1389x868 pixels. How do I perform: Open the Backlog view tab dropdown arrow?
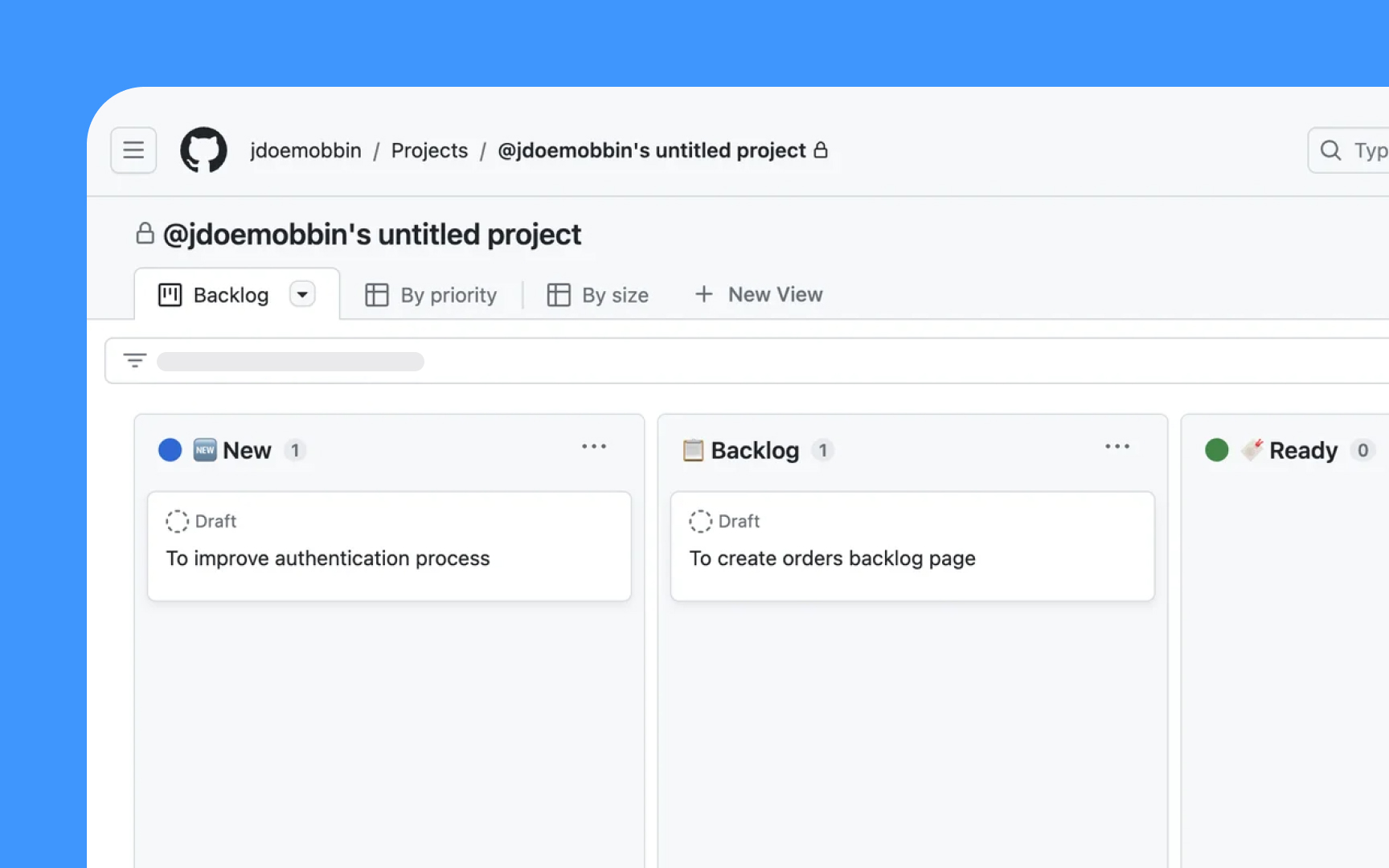pyautogui.click(x=302, y=294)
